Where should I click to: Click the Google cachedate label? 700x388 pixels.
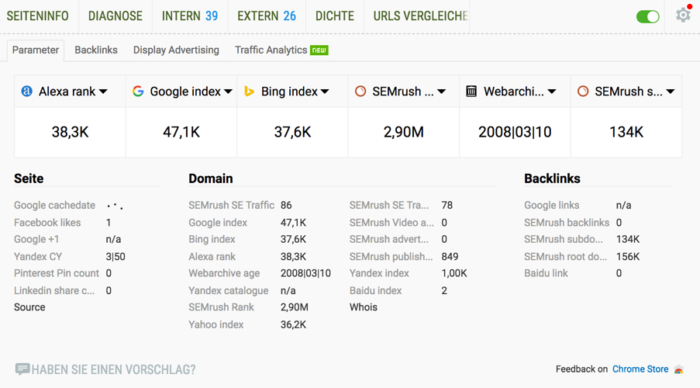pyautogui.click(x=54, y=205)
